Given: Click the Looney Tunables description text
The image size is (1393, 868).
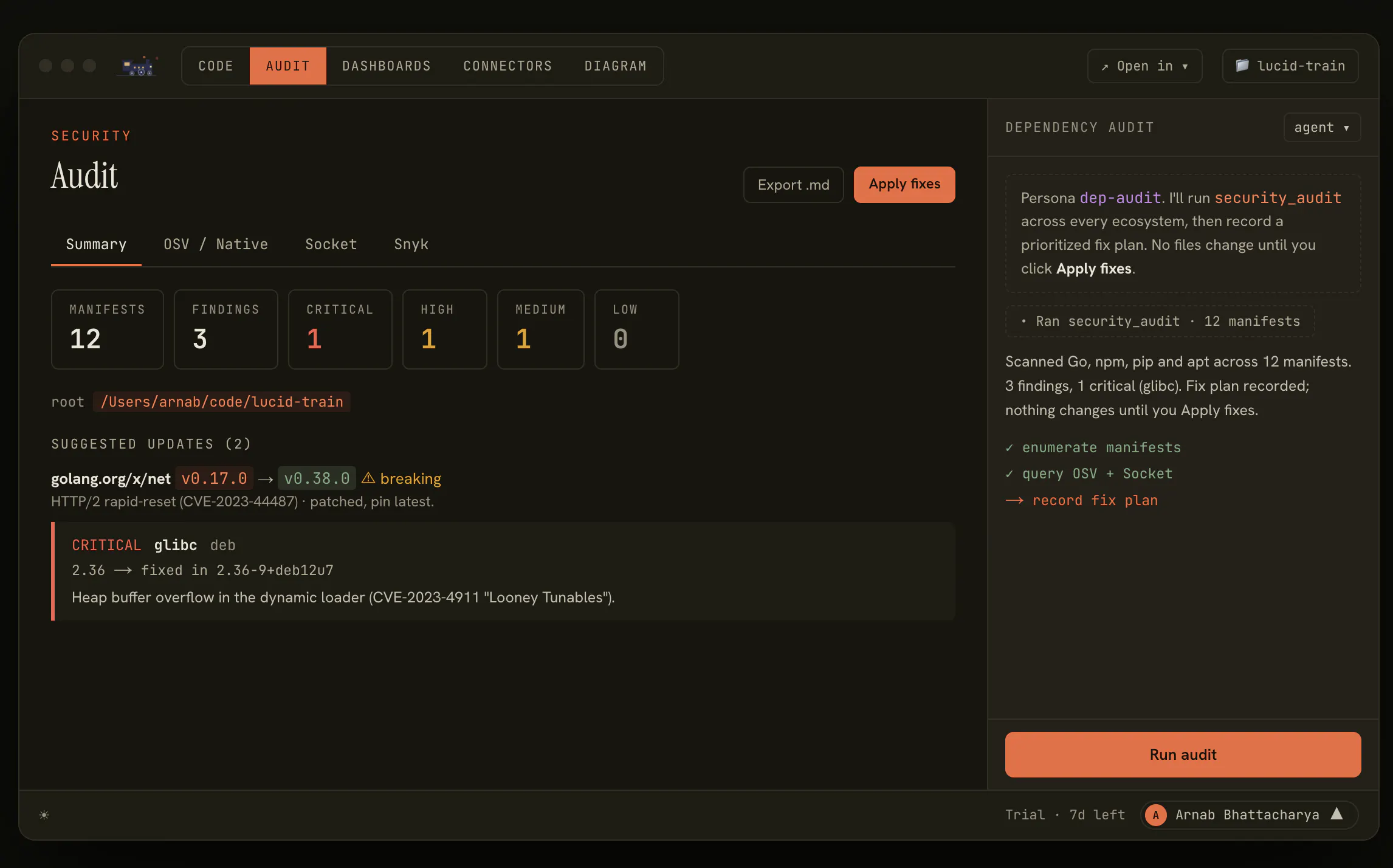Looking at the screenshot, I should pyautogui.click(x=343, y=598).
